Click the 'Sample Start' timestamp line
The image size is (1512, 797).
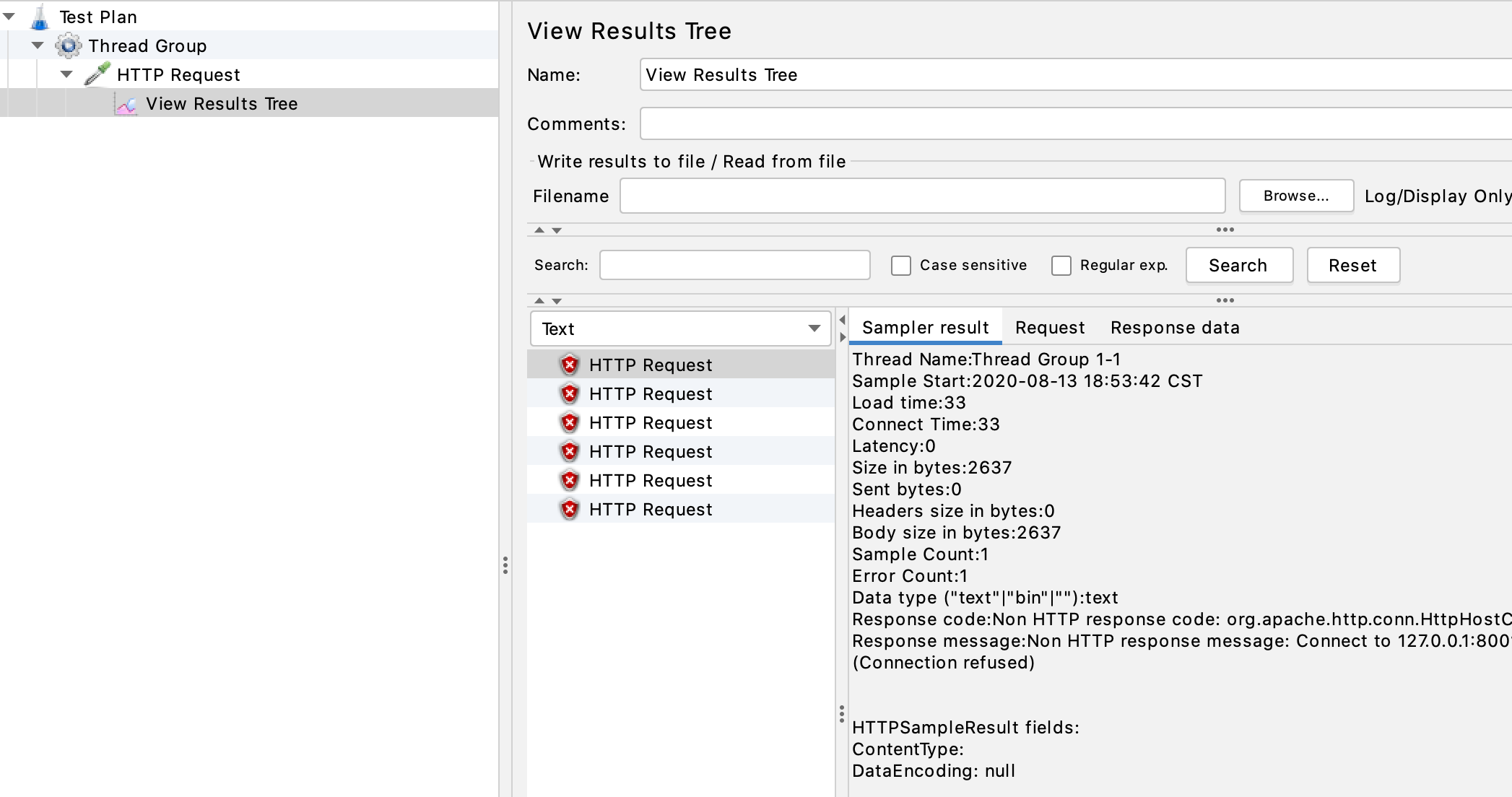[x=1027, y=381]
